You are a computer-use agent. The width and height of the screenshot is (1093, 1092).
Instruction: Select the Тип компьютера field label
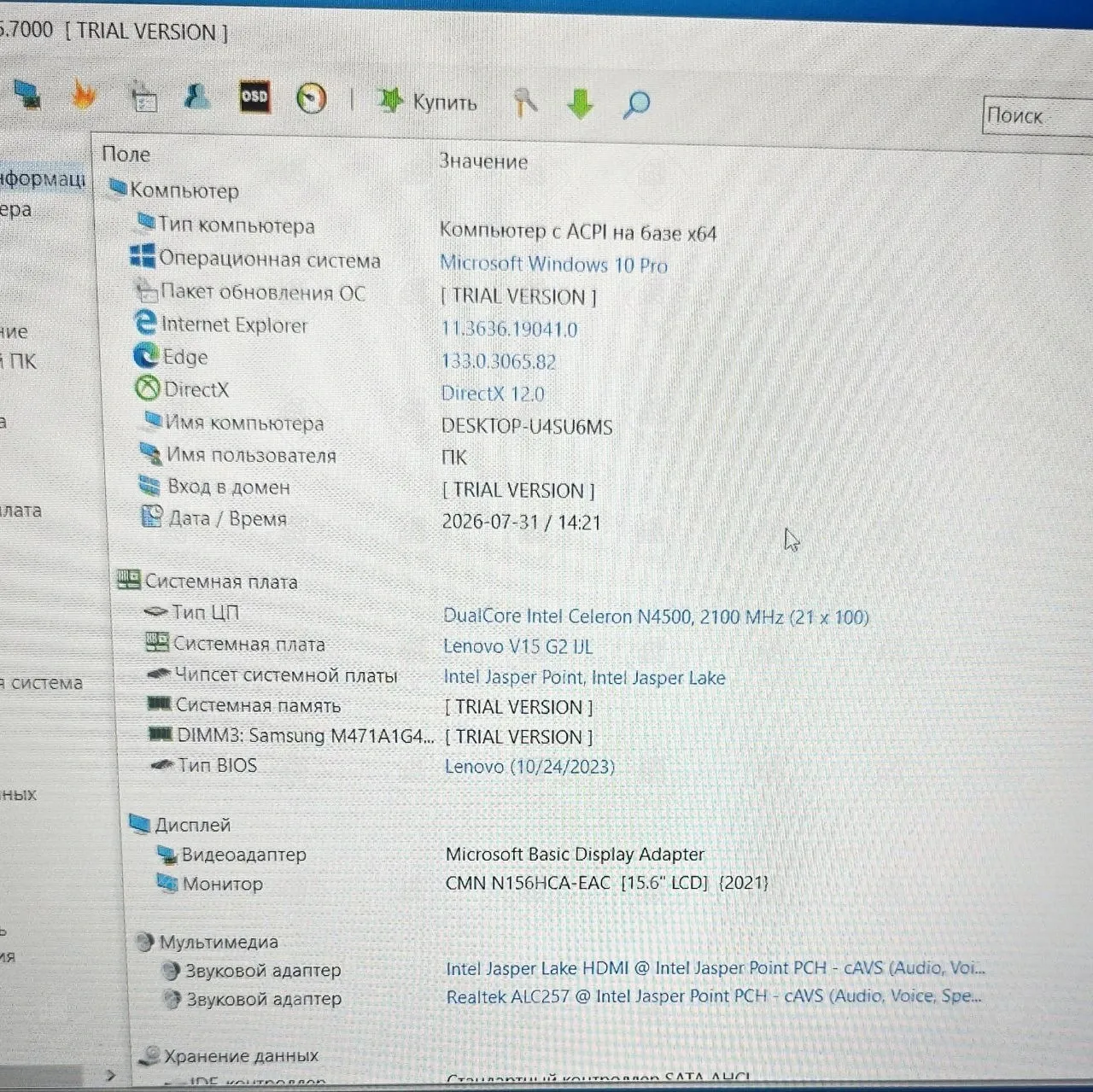(237, 226)
